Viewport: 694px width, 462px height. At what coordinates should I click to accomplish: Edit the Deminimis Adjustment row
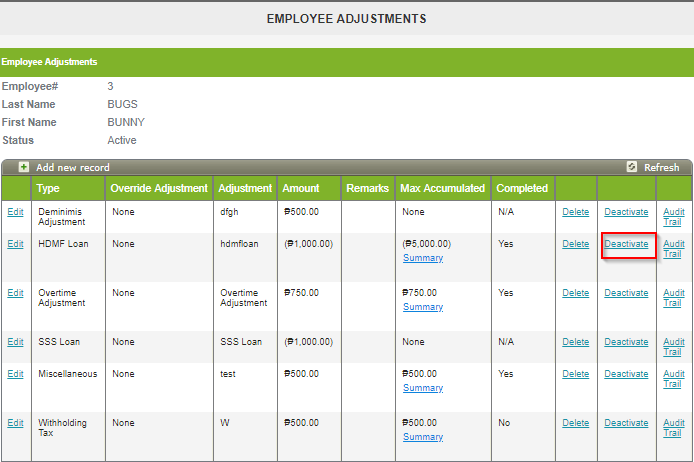coord(15,212)
